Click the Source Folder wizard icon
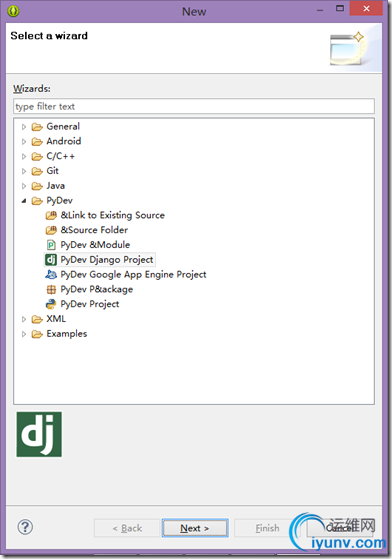 51,230
